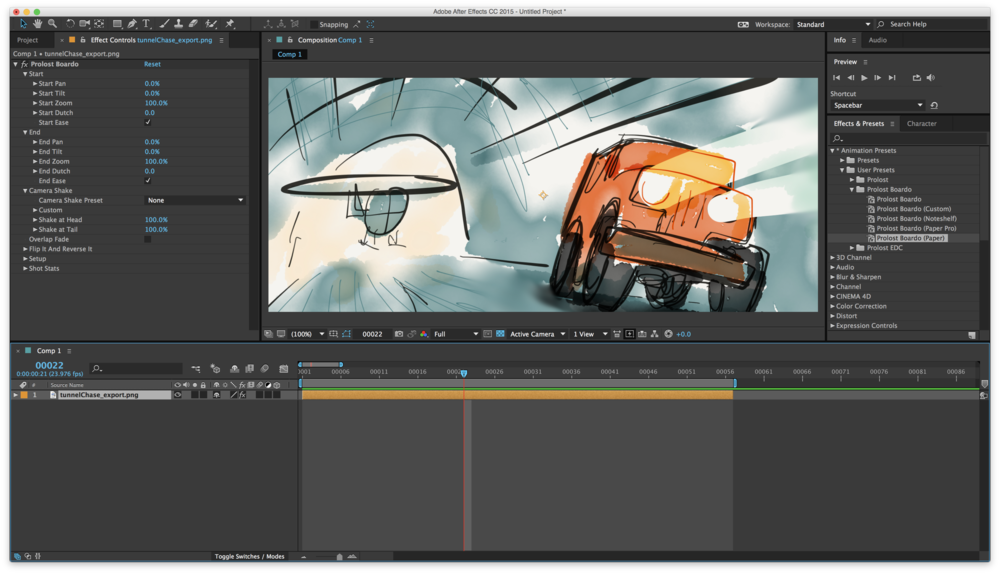
Task: Select the Puppet Pin tool
Action: (230, 24)
